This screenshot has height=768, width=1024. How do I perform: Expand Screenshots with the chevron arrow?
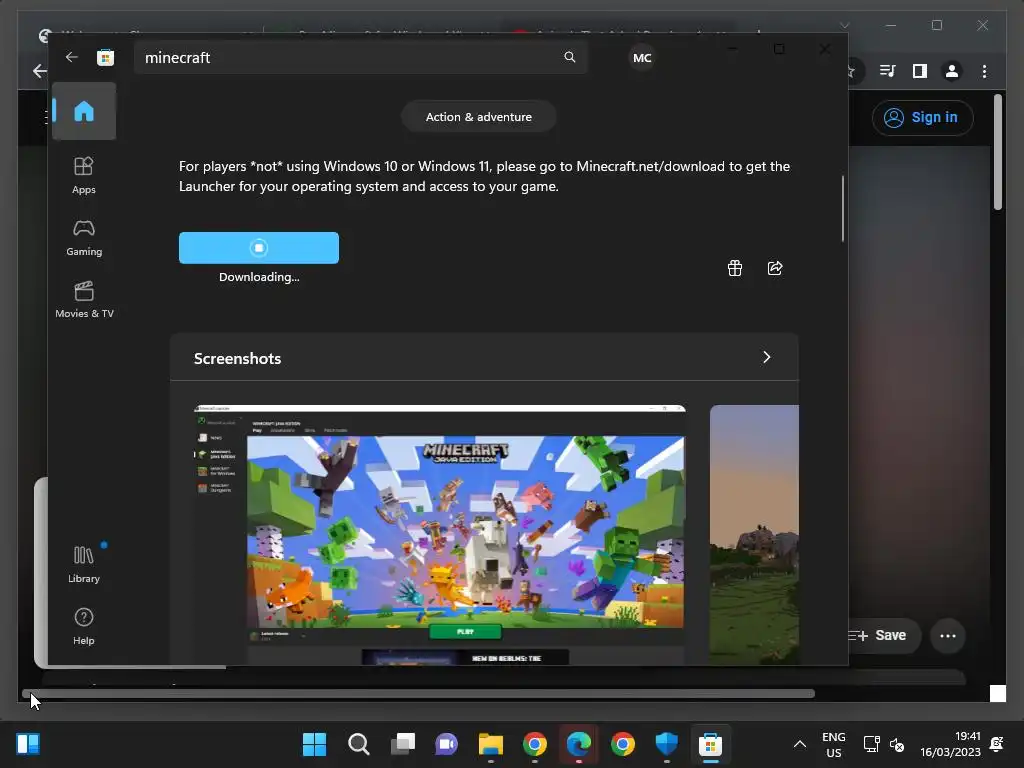point(767,357)
